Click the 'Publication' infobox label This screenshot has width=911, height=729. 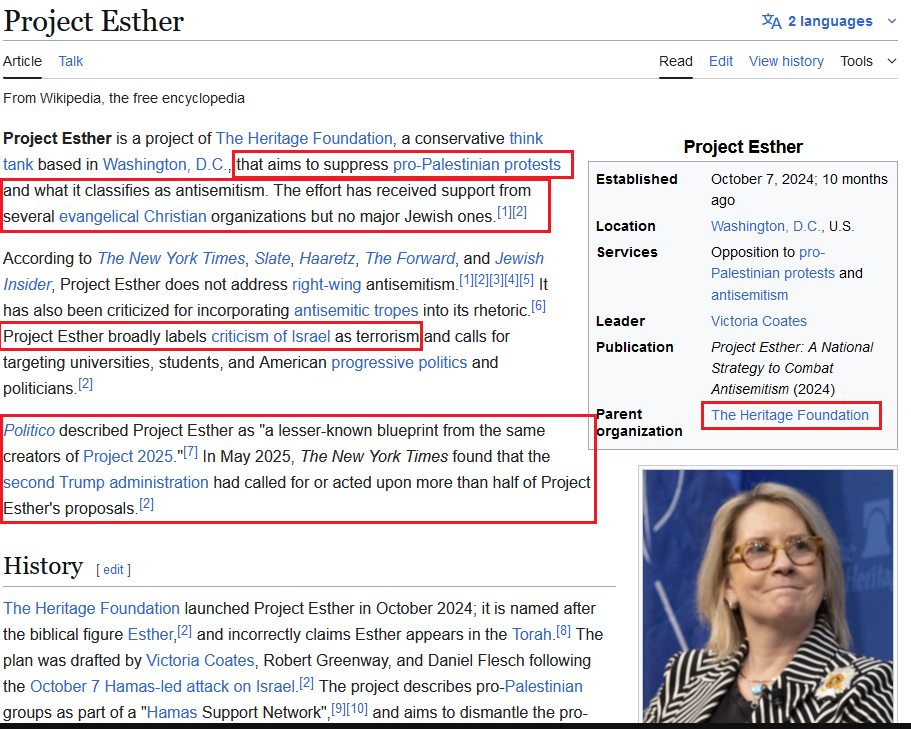click(x=634, y=347)
